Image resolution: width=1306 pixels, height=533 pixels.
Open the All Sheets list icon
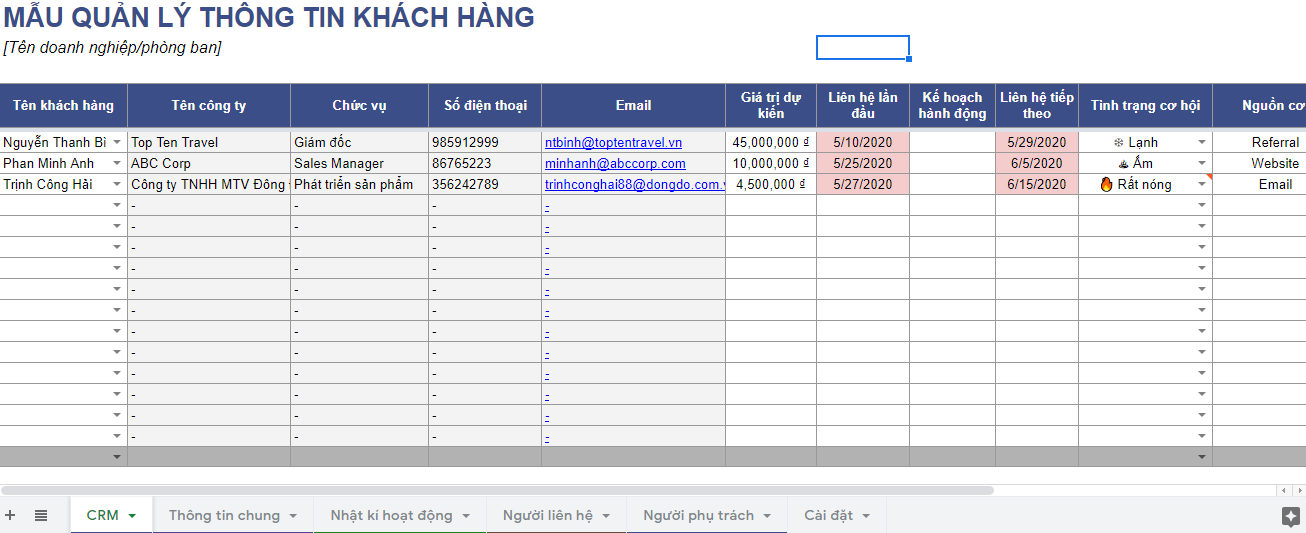(x=41, y=515)
